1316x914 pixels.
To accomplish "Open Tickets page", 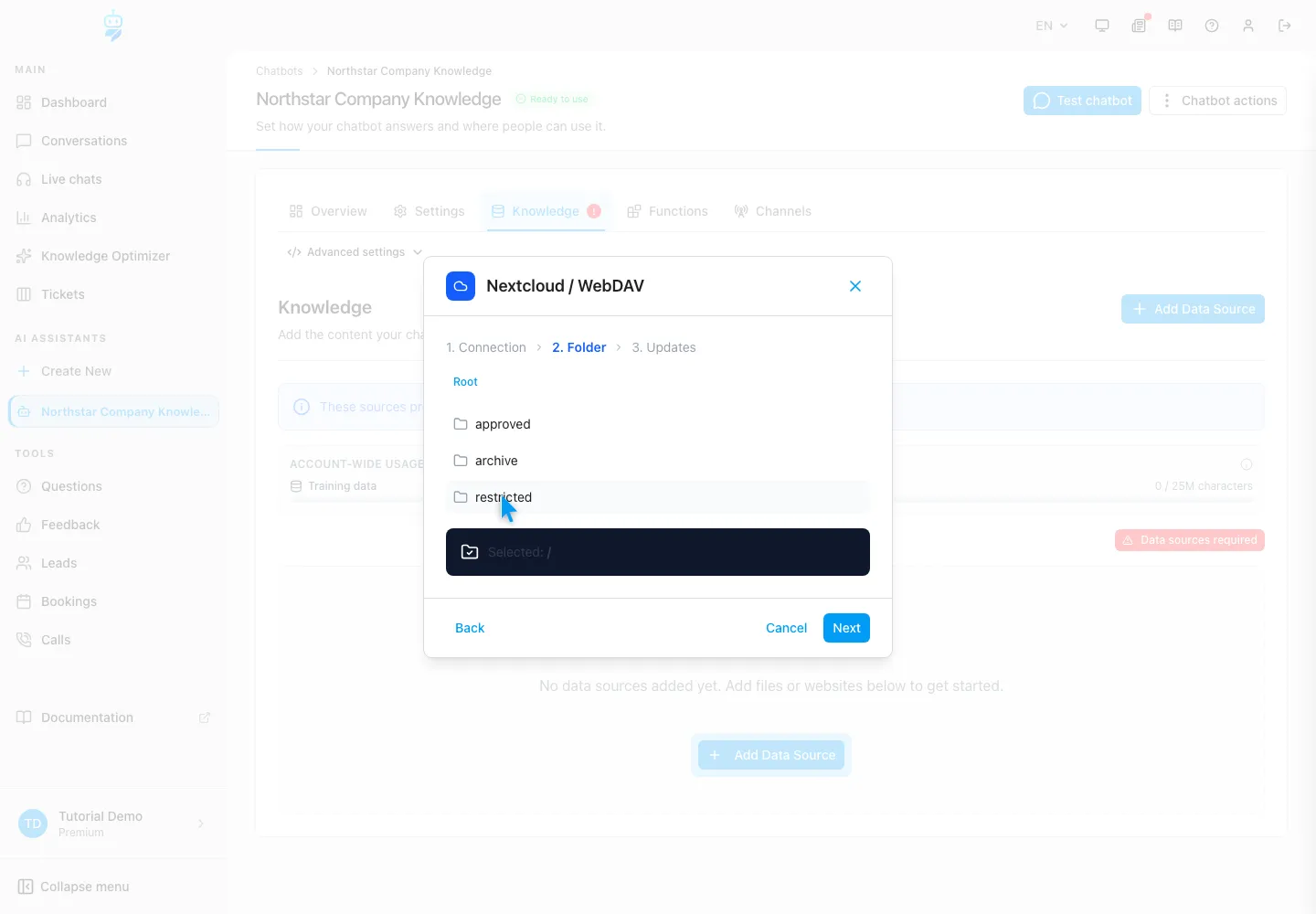I will (113, 294).
